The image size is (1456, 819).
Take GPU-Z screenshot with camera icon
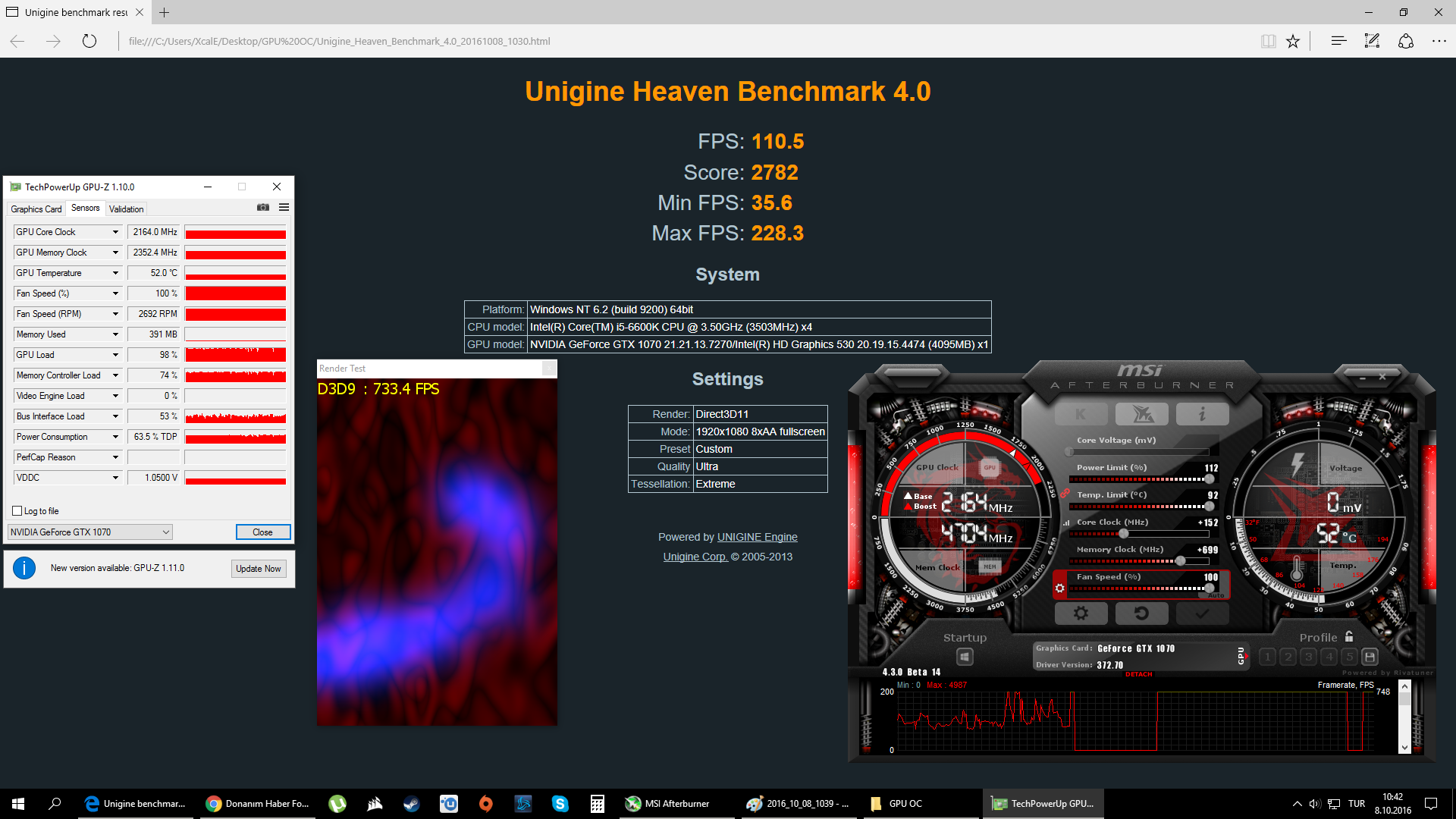(x=263, y=208)
